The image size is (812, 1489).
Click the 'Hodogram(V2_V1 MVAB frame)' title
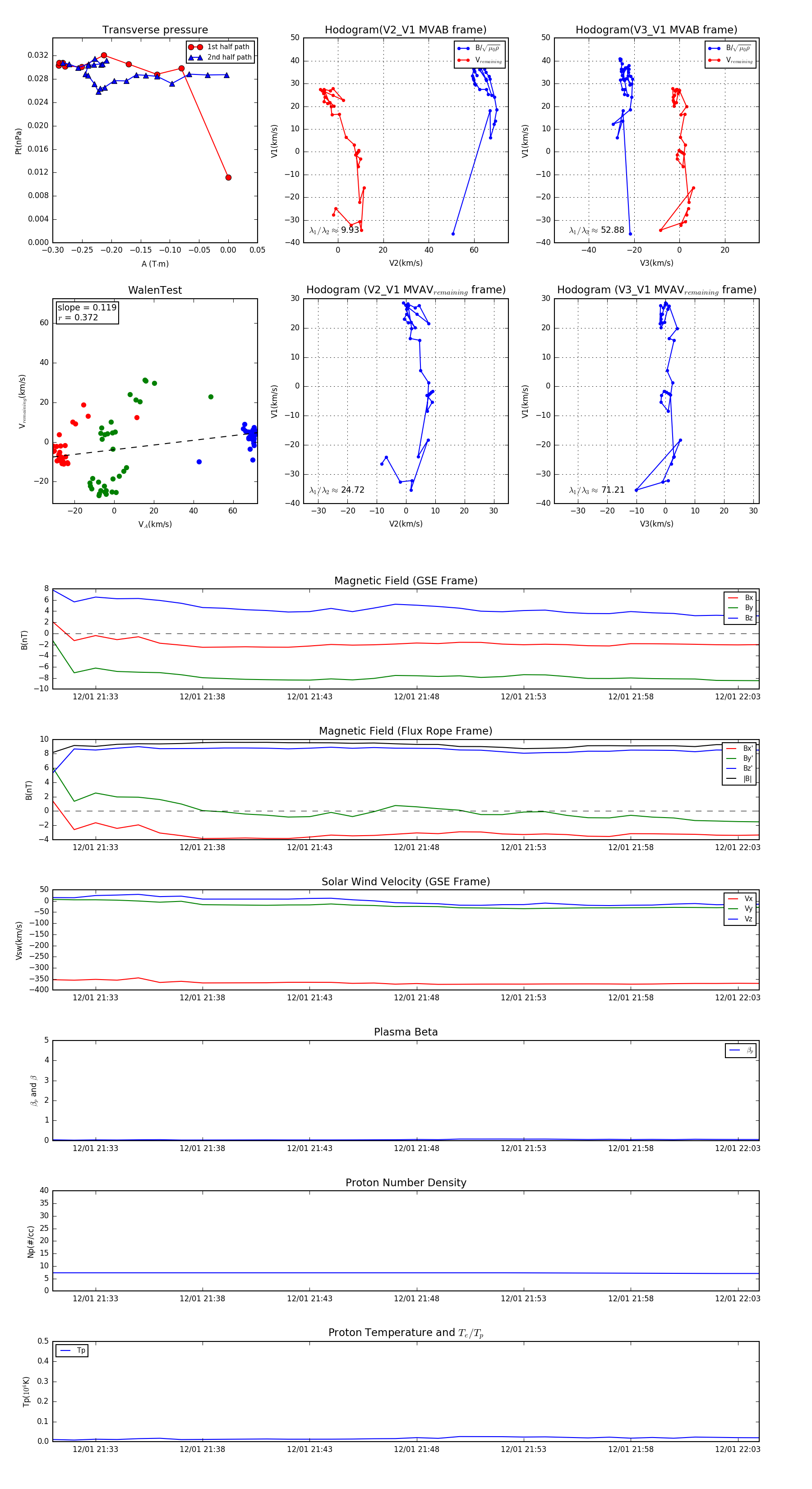(406, 30)
